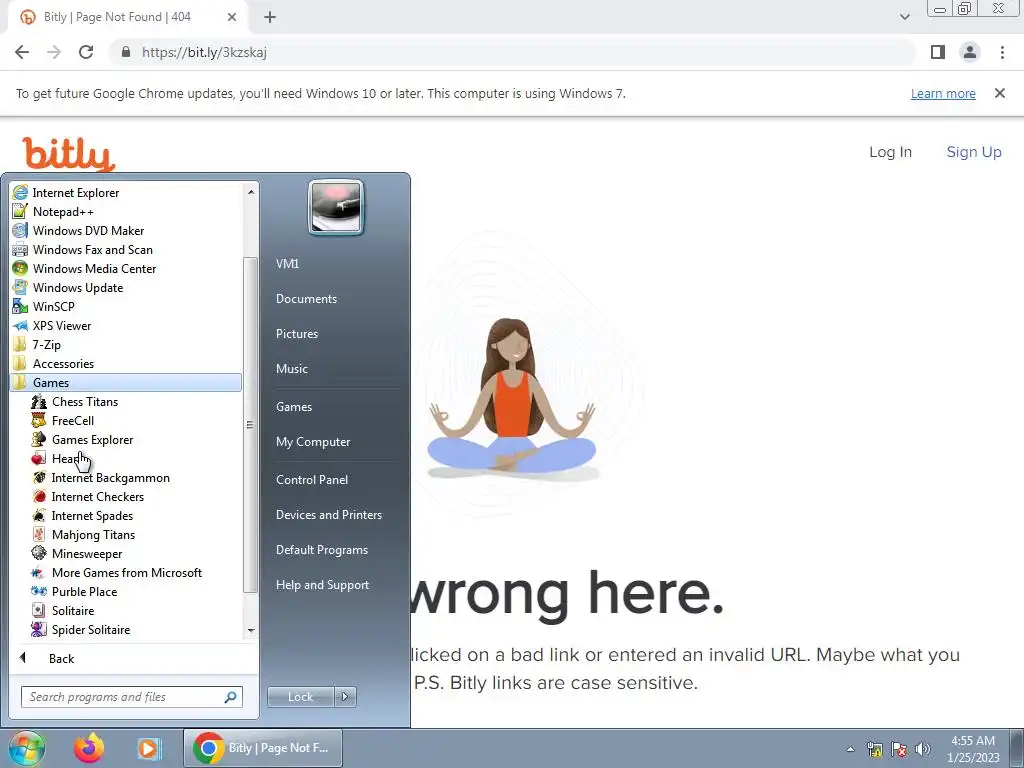Viewport: 1024px width, 768px height.
Task: Open Pictures from the Start menu
Action: pyautogui.click(x=296, y=334)
